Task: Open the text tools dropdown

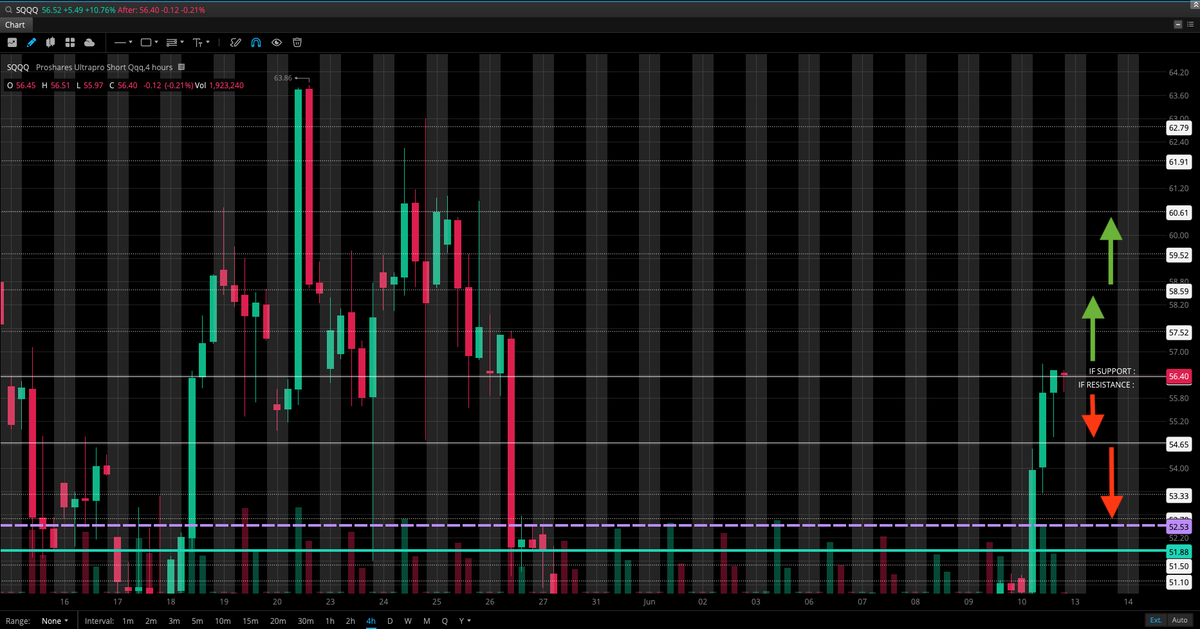Action: point(201,43)
